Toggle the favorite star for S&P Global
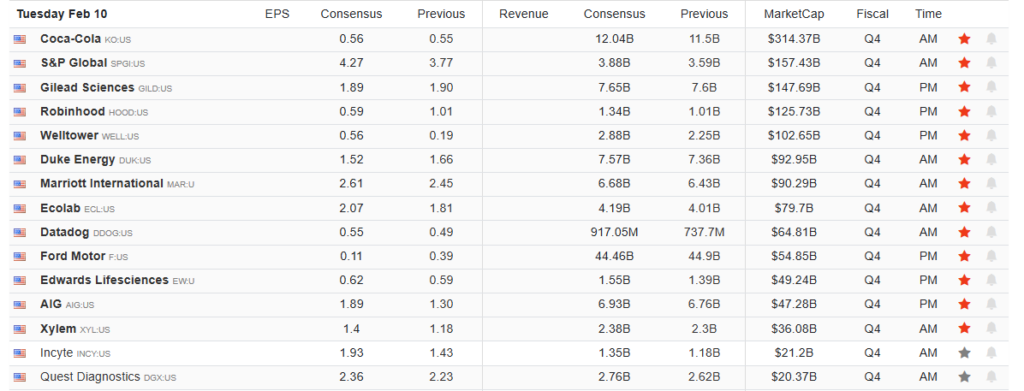This screenshot has height=391, width=1024. click(x=964, y=63)
